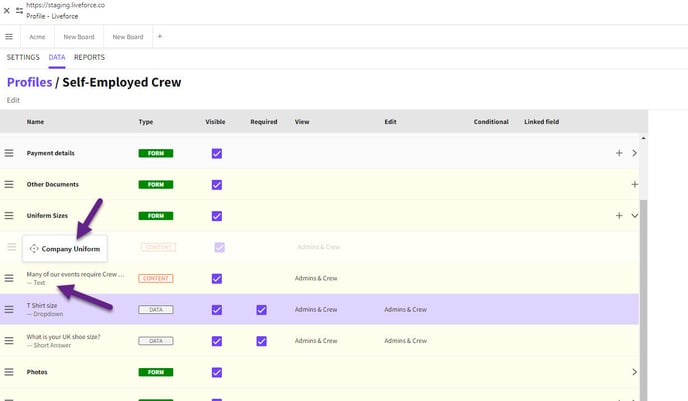The width and height of the screenshot is (688, 401).
Task: Click FORM badge of Photos row
Action: coord(156,372)
